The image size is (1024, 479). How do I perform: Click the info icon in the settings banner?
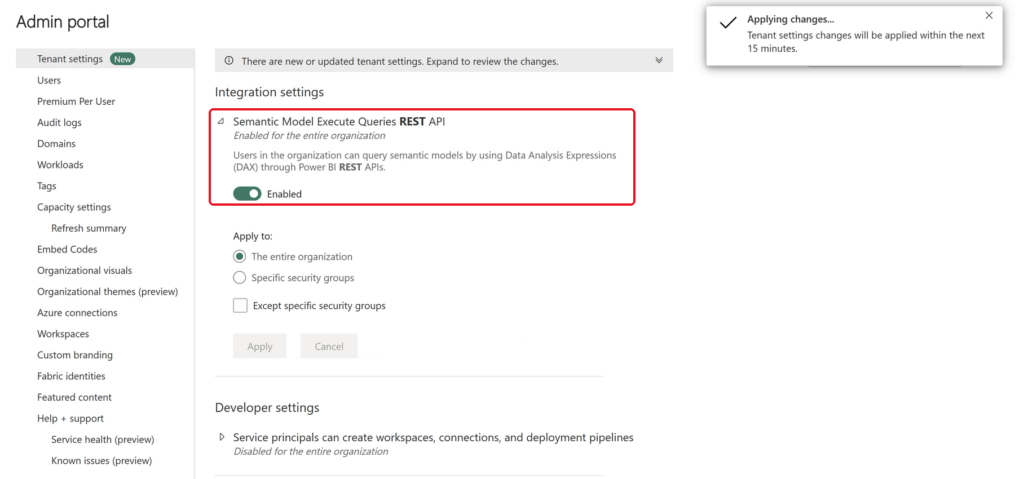(x=229, y=61)
